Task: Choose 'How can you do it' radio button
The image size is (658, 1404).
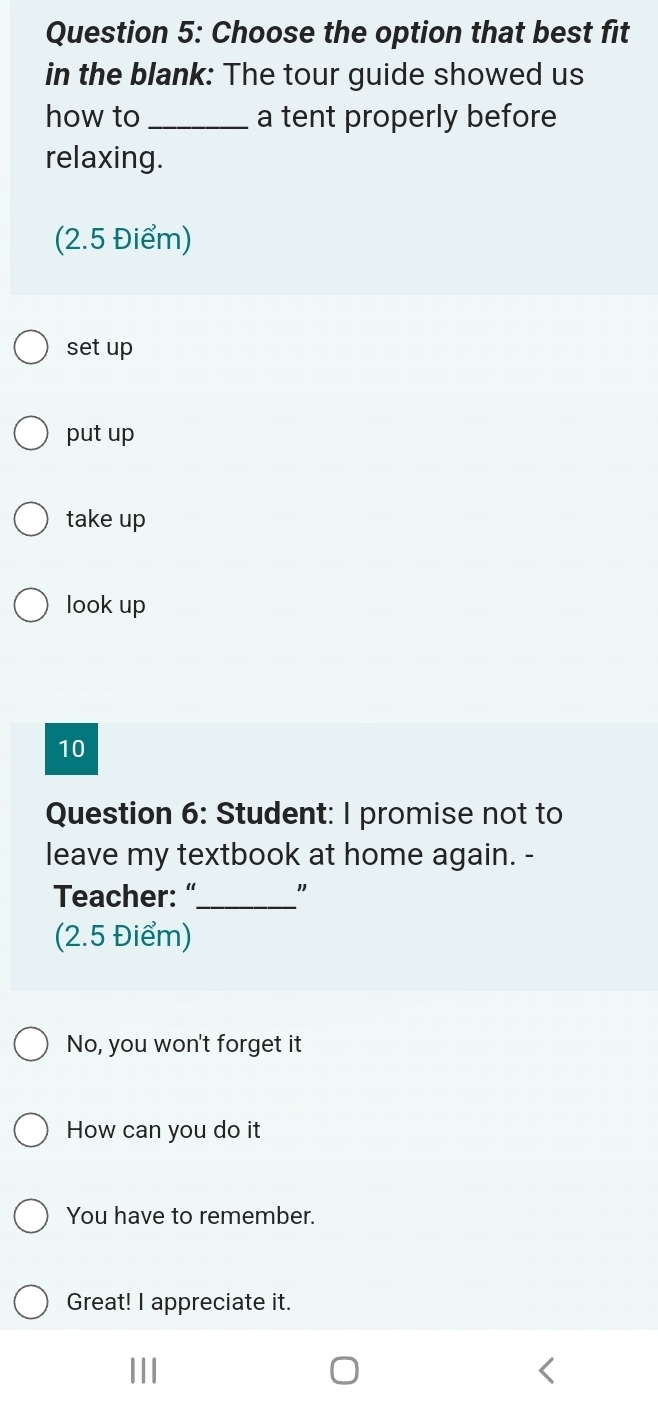Action: [x=31, y=1131]
